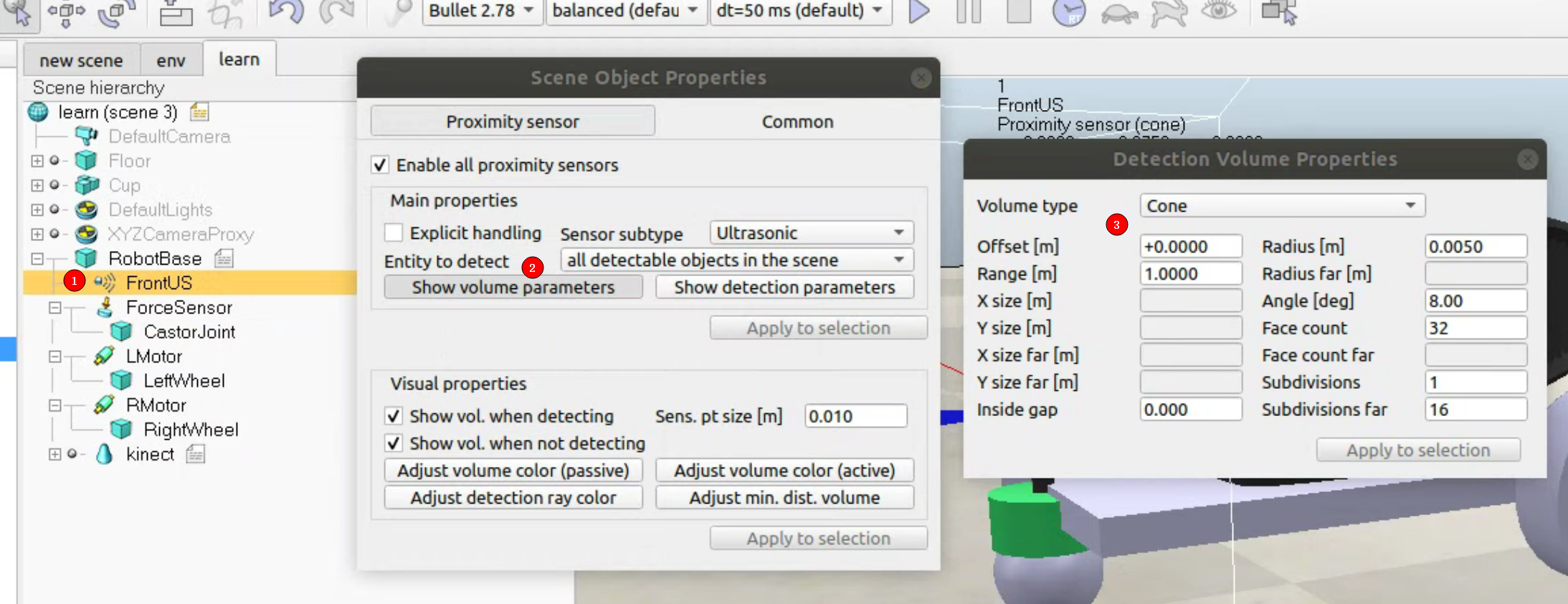Click Apply to selection in Detection Volume dialog
Screen dimensions: 1568x604
(x=1418, y=450)
